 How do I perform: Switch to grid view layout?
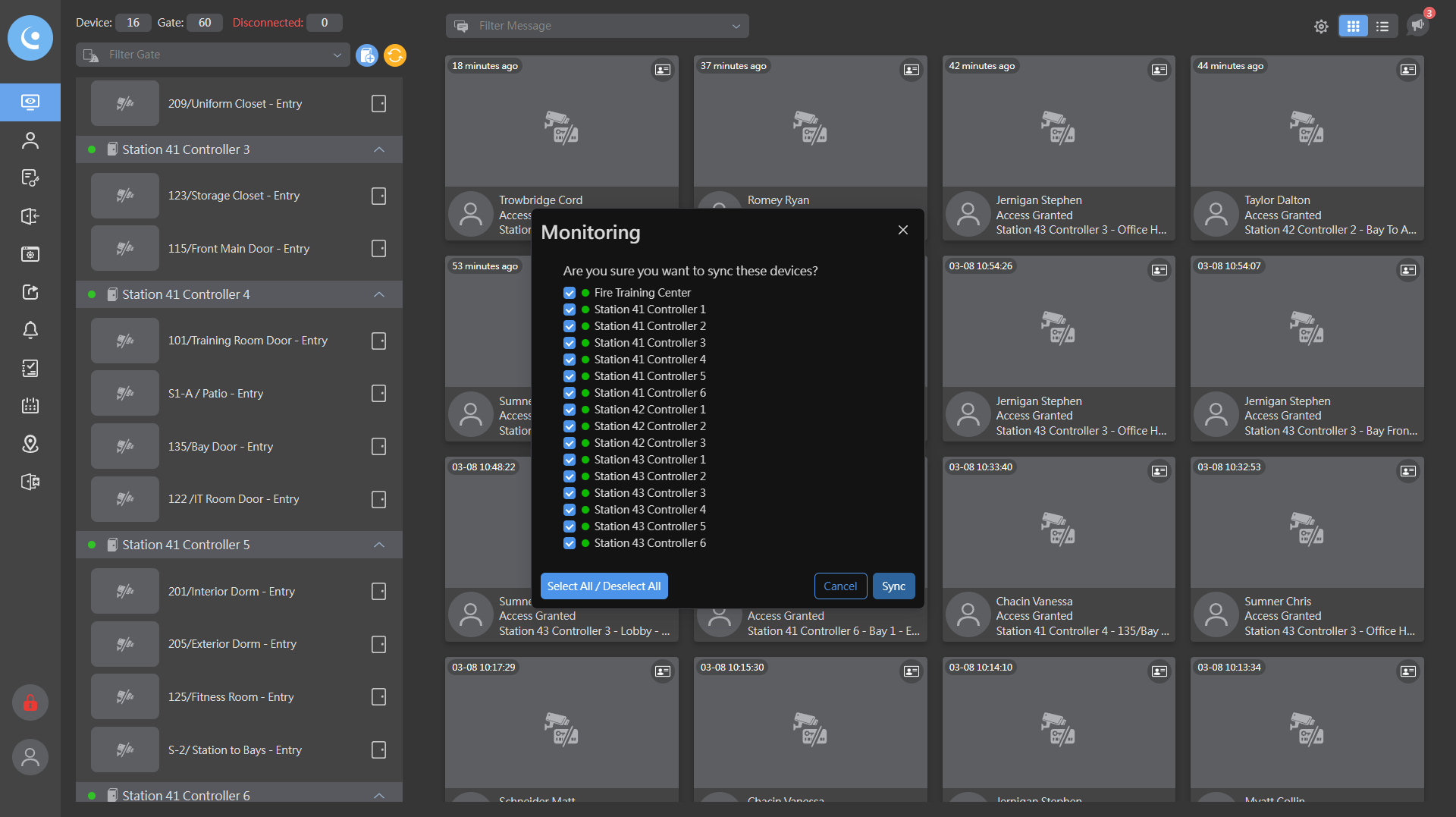[x=1353, y=27]
